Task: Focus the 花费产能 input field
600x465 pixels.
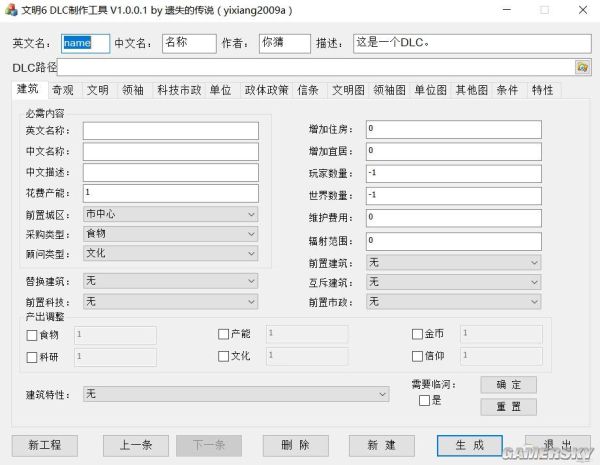Action: (171, 193)
